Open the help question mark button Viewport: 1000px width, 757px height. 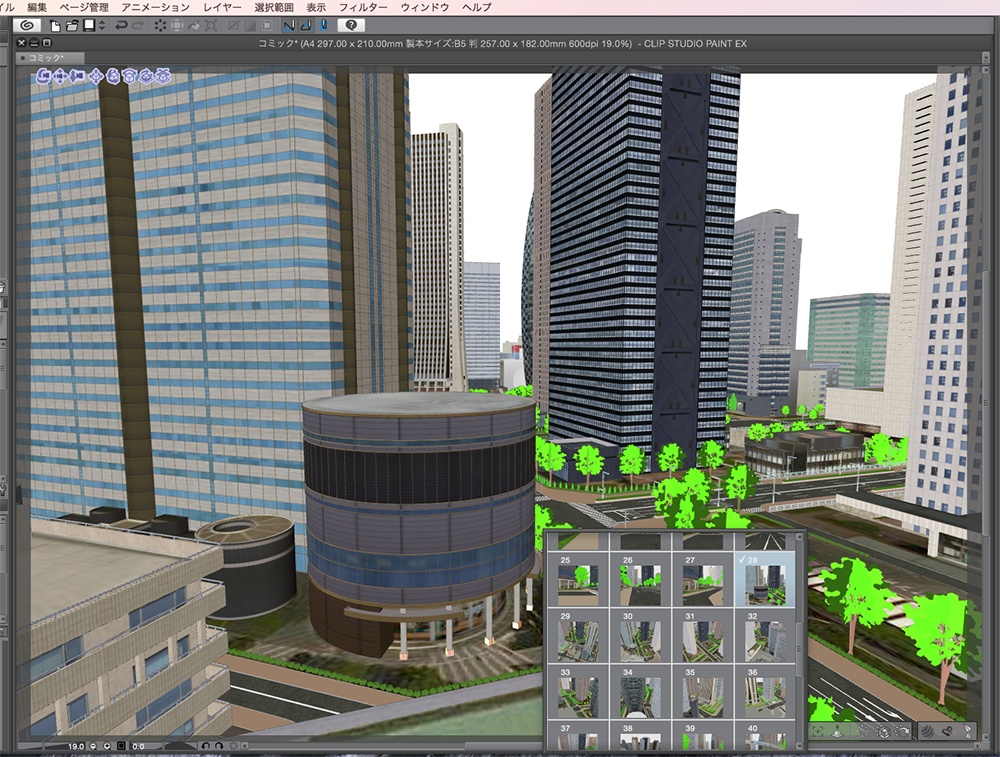351,26
